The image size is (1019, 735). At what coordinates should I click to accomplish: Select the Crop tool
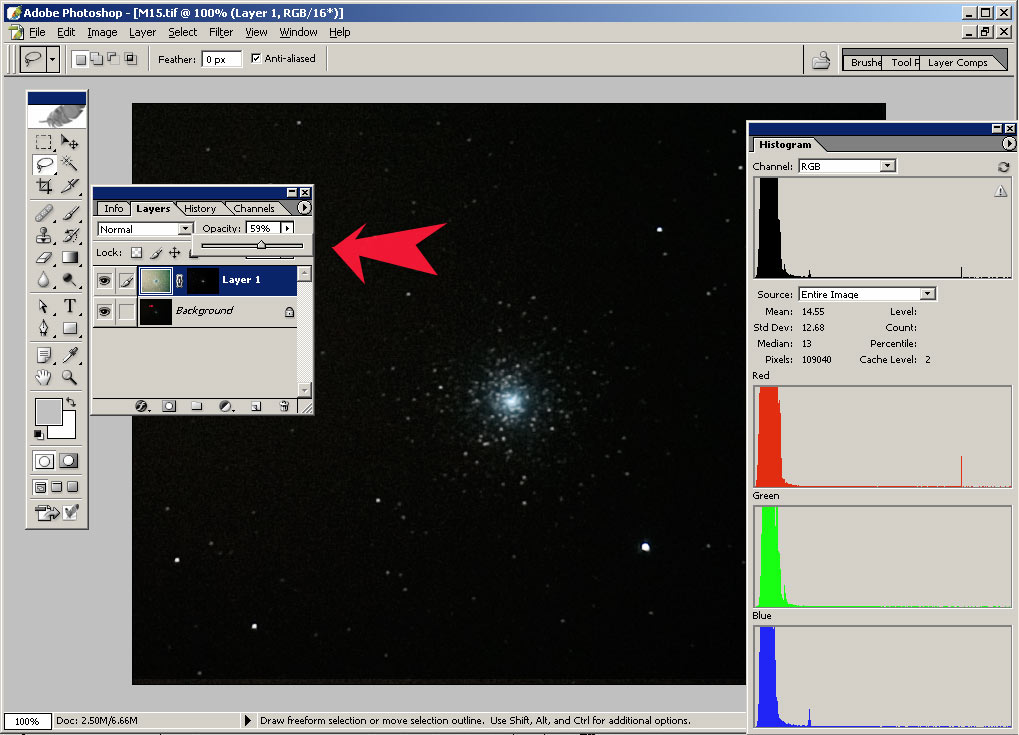(x=44, y=187)
